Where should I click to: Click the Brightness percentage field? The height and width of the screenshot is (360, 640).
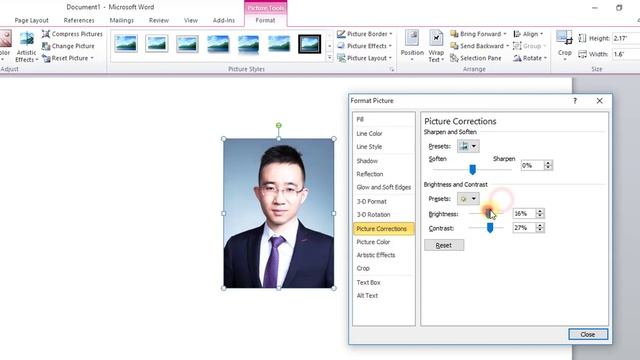tap(524, 213)
